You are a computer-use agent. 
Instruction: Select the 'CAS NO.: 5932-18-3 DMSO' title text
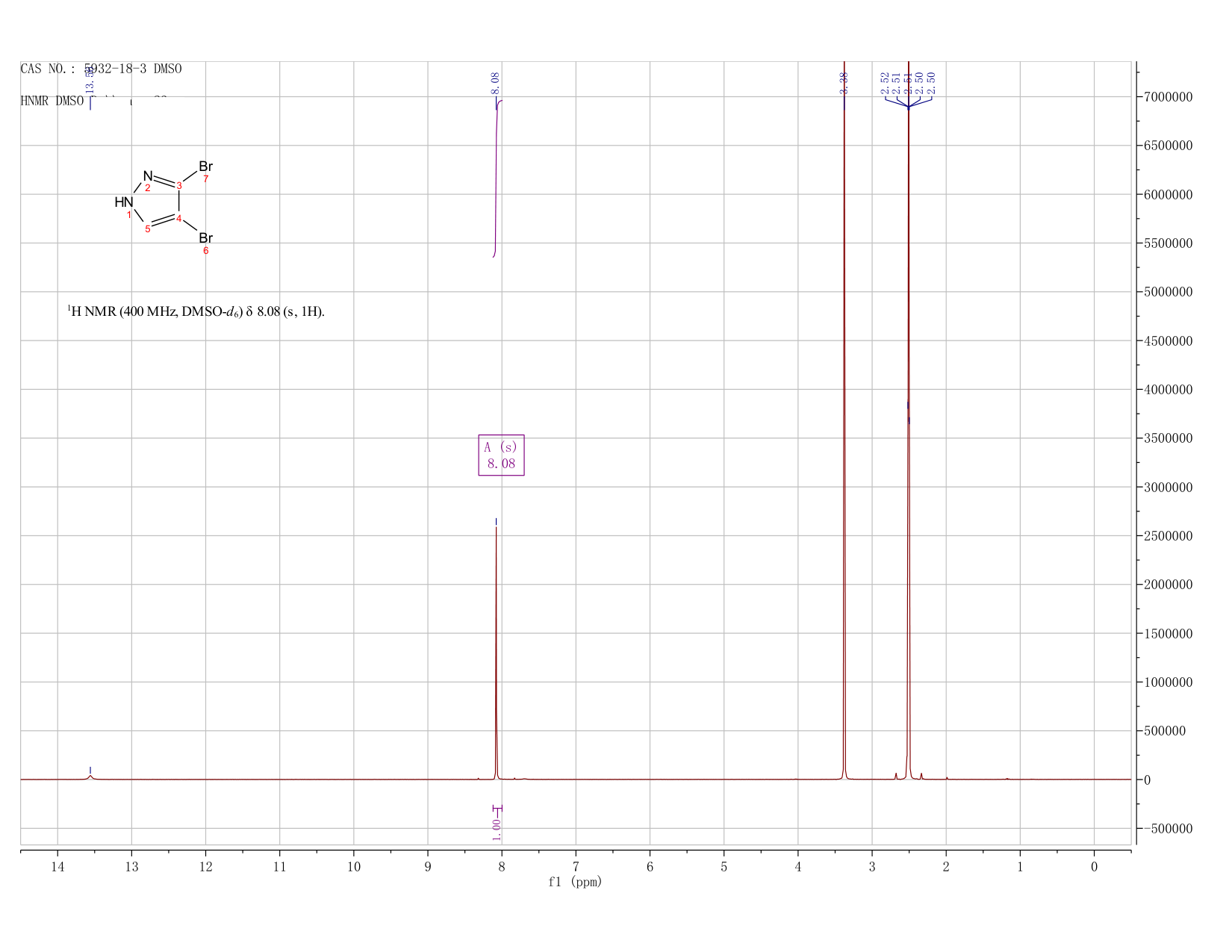tap(101, 69)
